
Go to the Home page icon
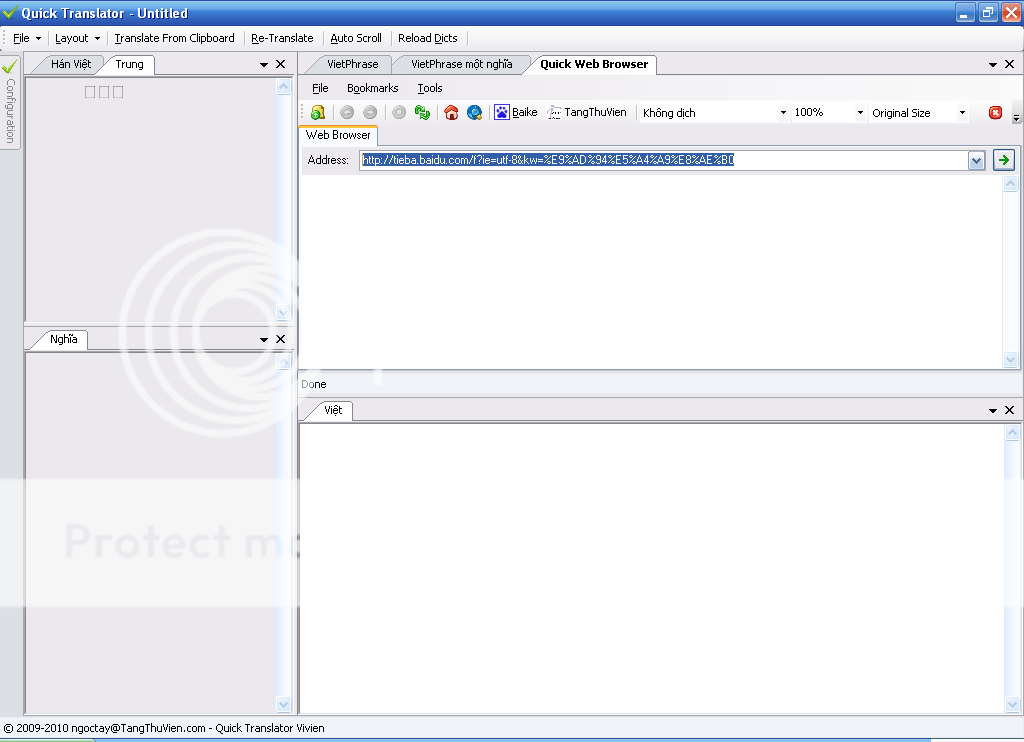[451, 113]
